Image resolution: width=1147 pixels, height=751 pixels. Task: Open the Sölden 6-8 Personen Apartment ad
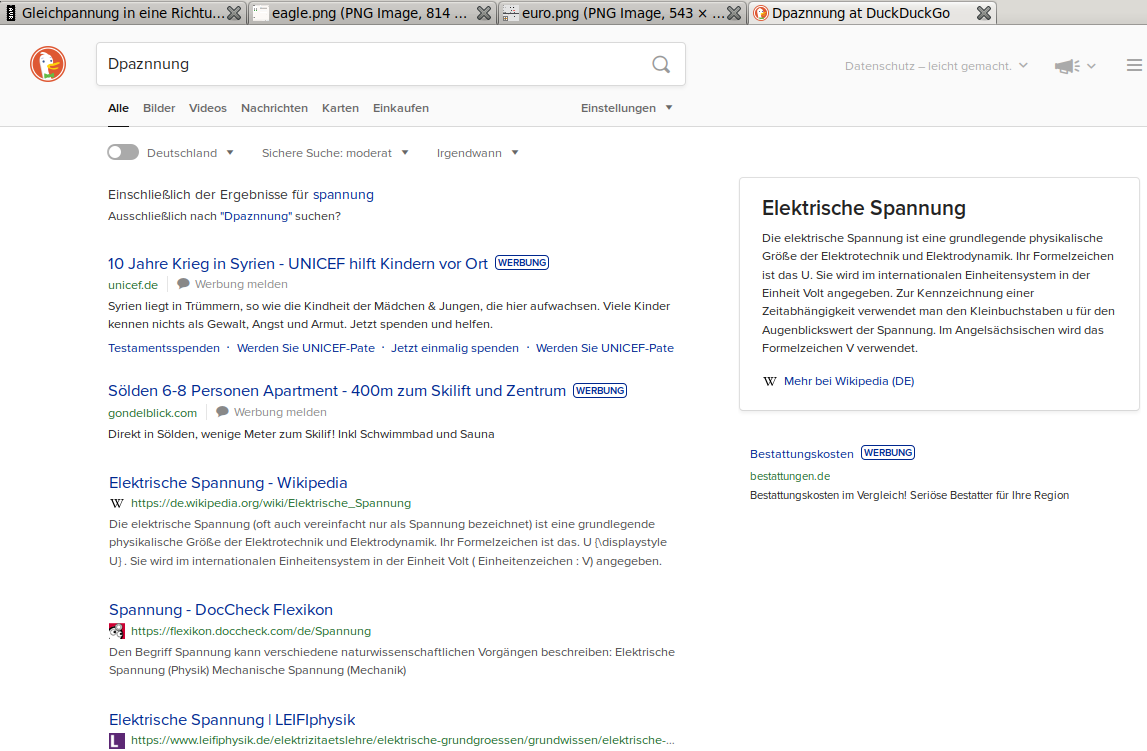337,391
